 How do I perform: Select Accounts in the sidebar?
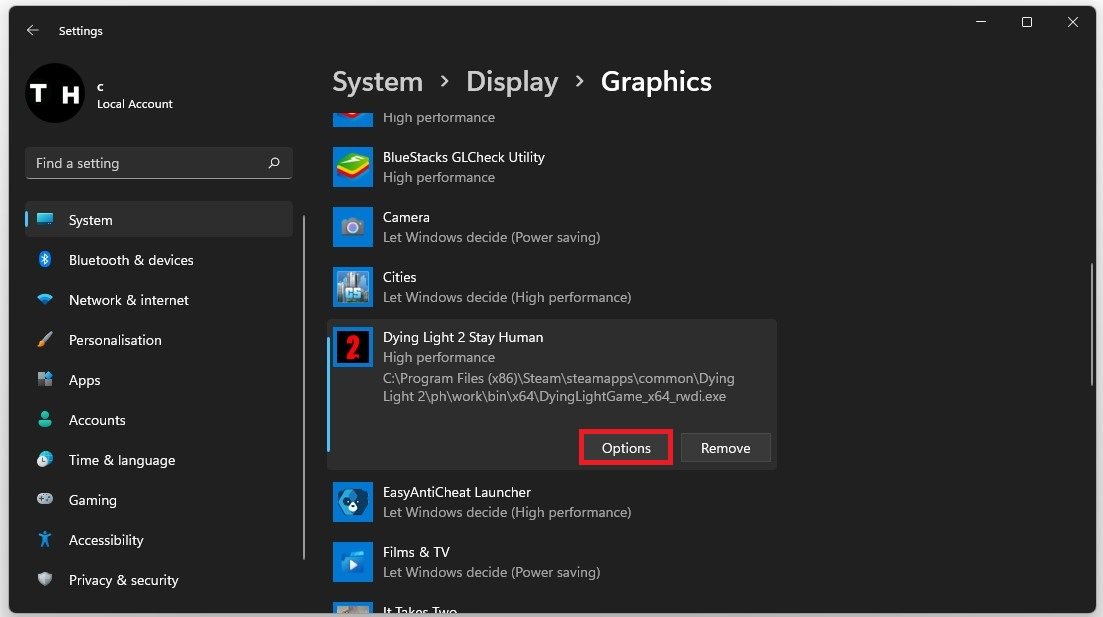[159, 420]
